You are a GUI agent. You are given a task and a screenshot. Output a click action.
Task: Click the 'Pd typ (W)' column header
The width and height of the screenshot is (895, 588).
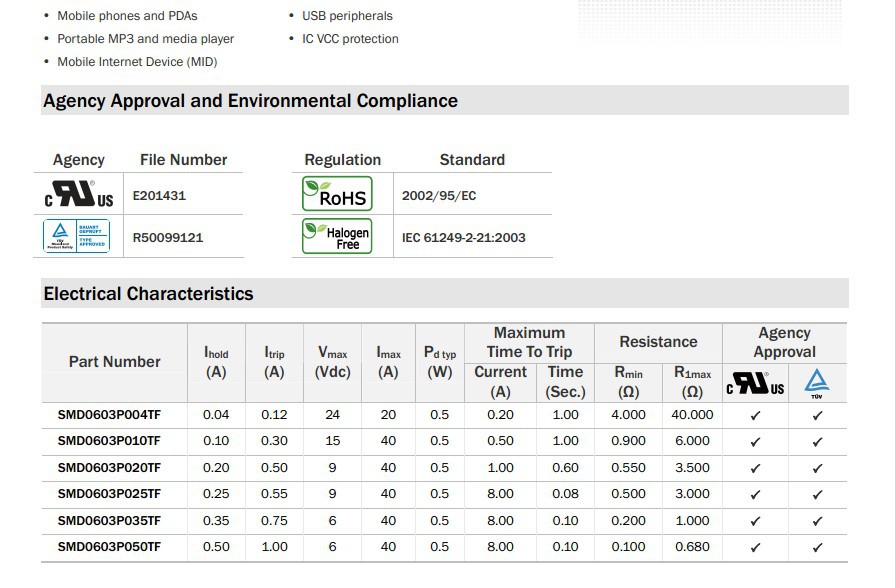[440, 362]
